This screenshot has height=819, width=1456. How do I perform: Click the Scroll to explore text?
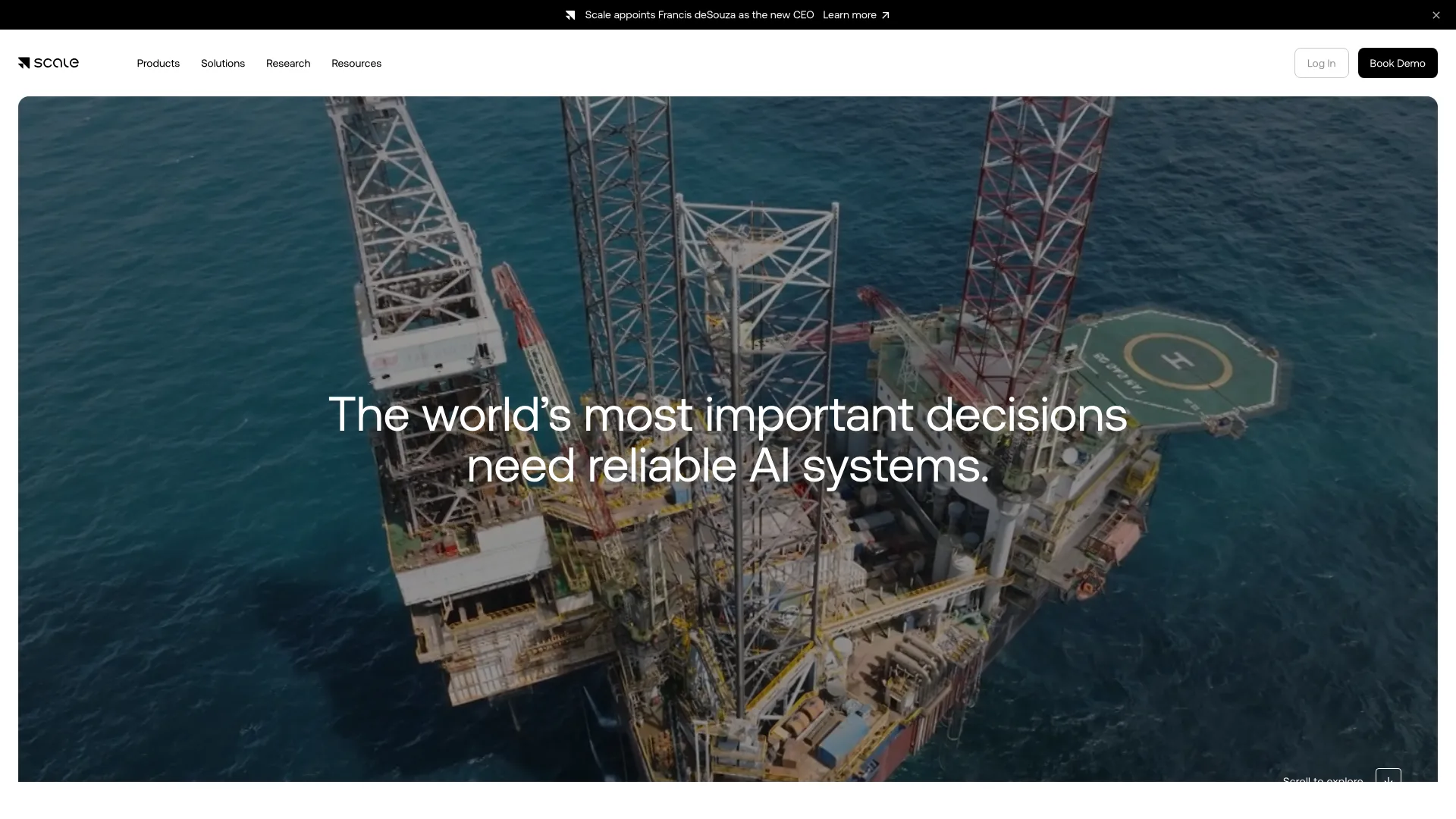click(x=1323, y=779)
